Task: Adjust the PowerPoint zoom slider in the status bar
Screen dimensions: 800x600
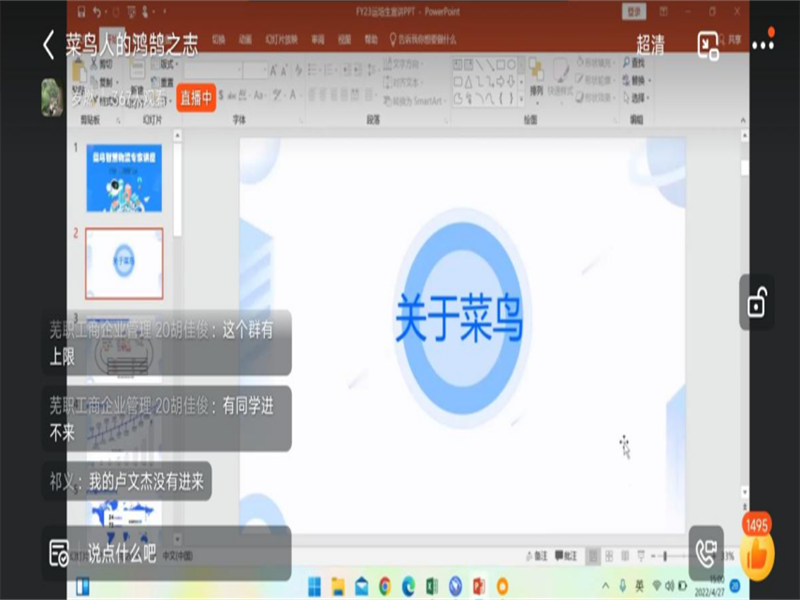Action: [665, 556]
